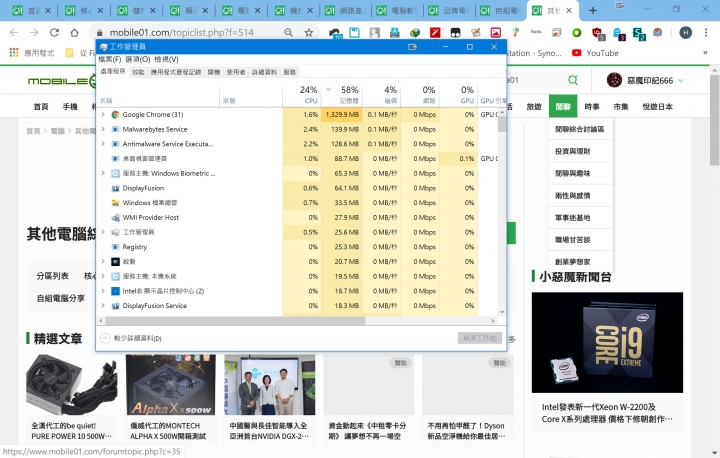The image size is (720, 458).
Task: Open the zoom magnifier in address bar
Action: coord(288,33)
